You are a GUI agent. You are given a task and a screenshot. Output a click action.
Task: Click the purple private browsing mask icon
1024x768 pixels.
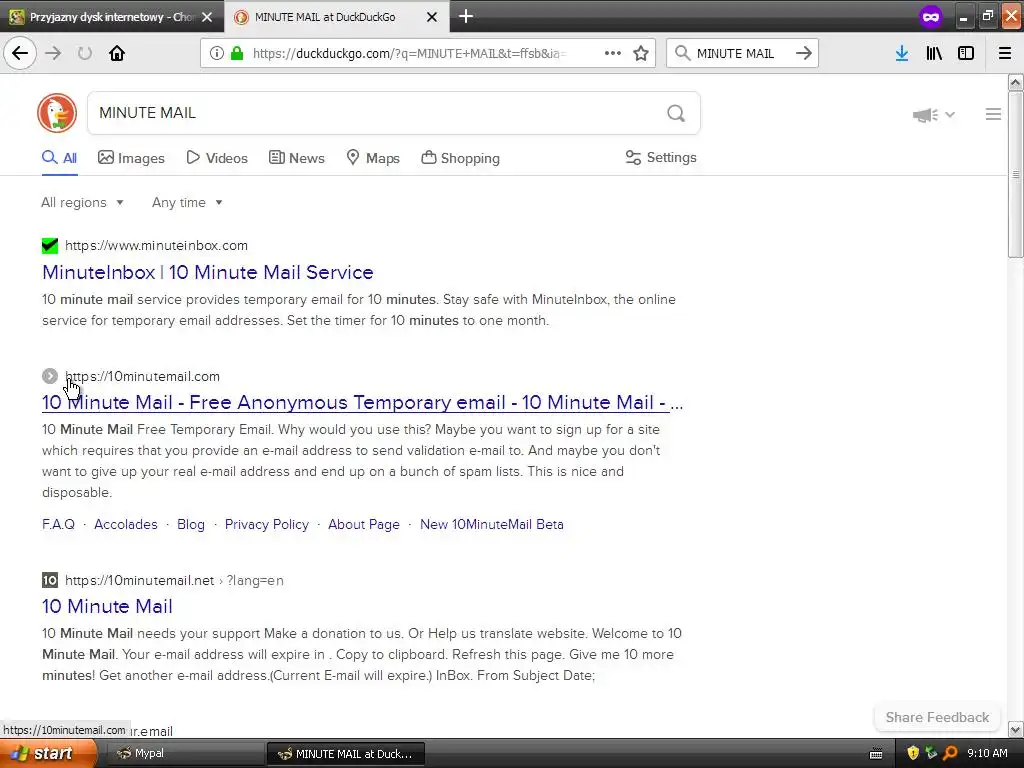tap(931, 17)
